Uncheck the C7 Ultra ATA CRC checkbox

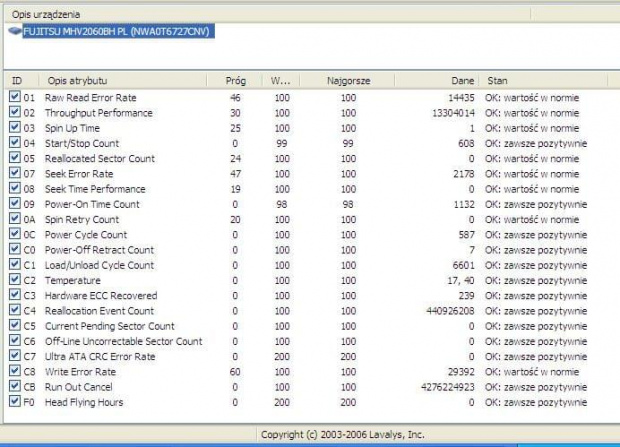pos(15,356)
